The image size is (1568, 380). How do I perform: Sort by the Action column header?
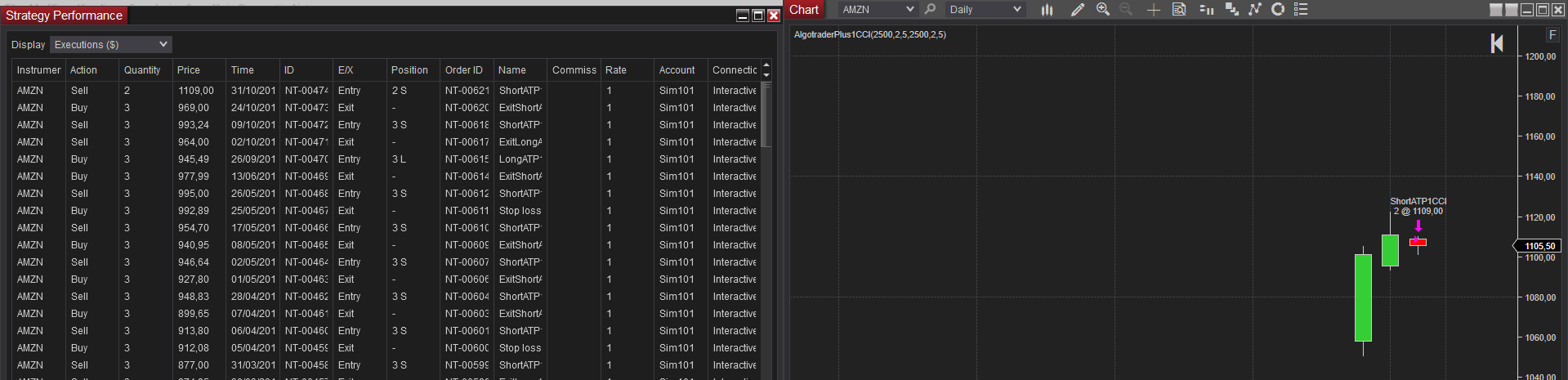click(92, 70)
